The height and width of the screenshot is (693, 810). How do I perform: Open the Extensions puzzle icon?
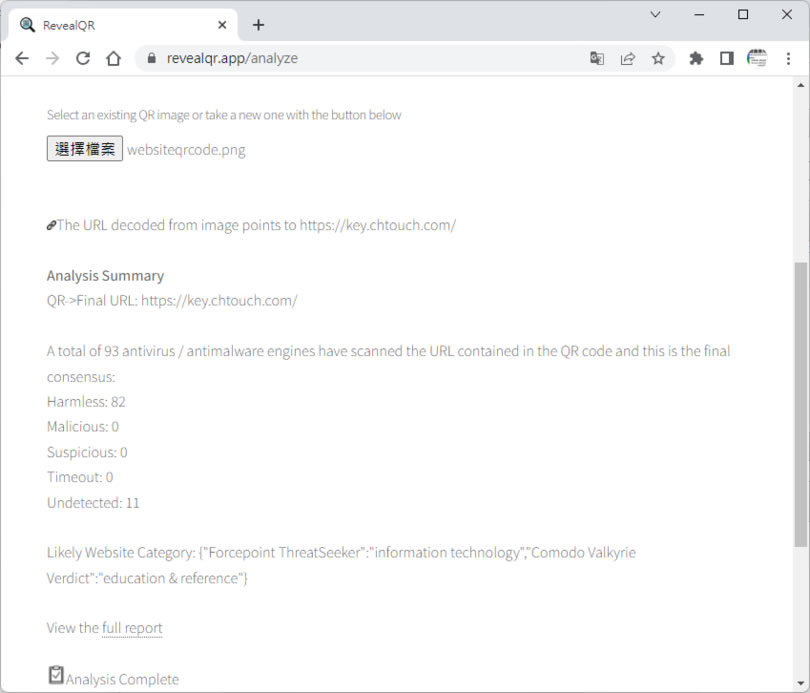[696, 58]
